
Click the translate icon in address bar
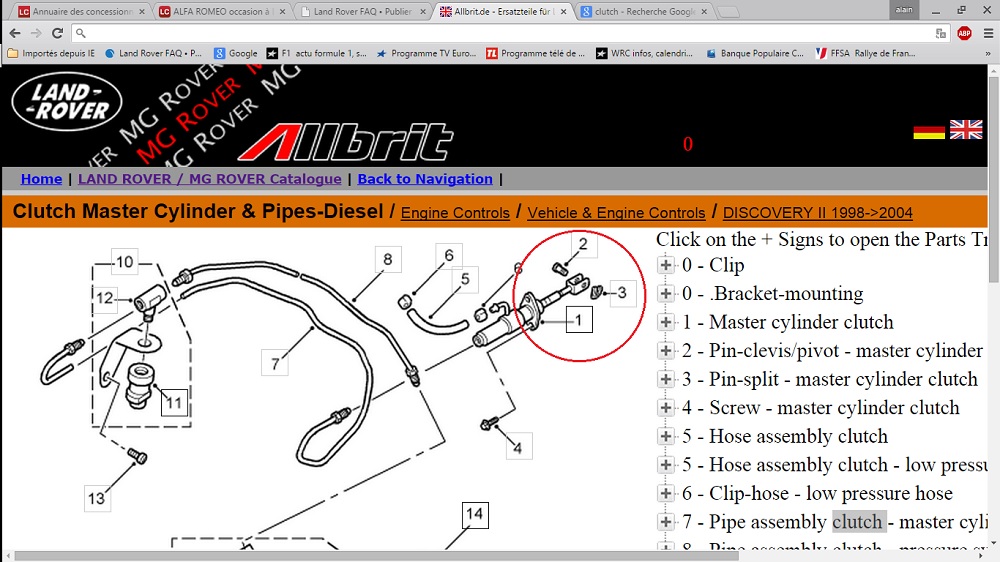[941, 33]
